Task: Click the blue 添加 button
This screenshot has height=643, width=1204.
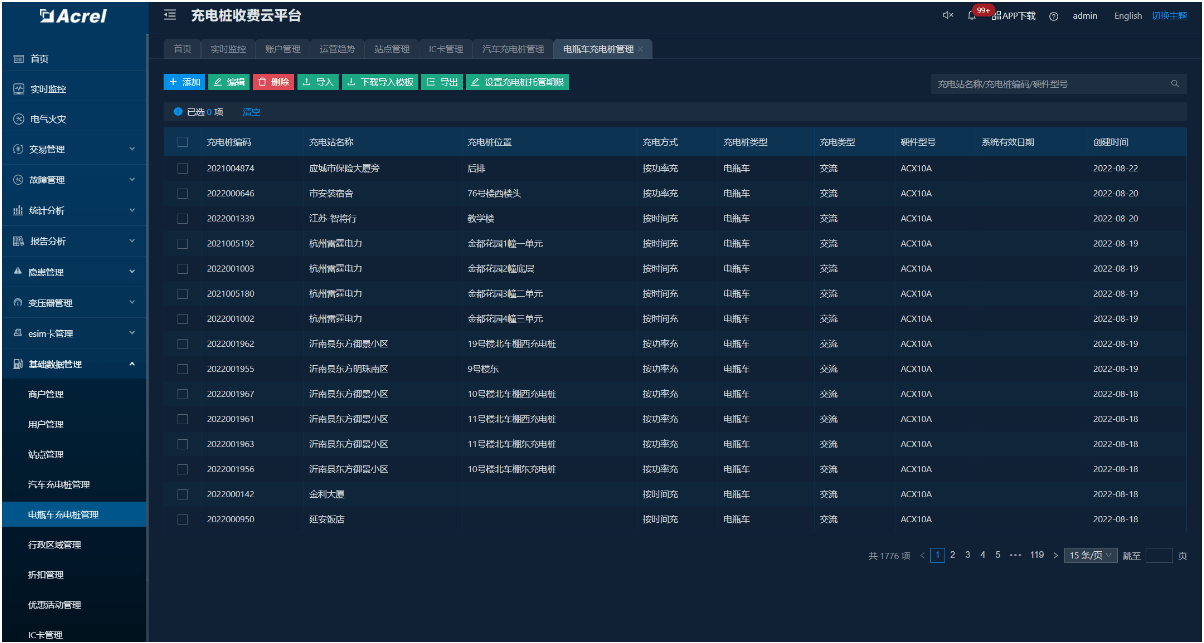Action: (x=185, y=82)
